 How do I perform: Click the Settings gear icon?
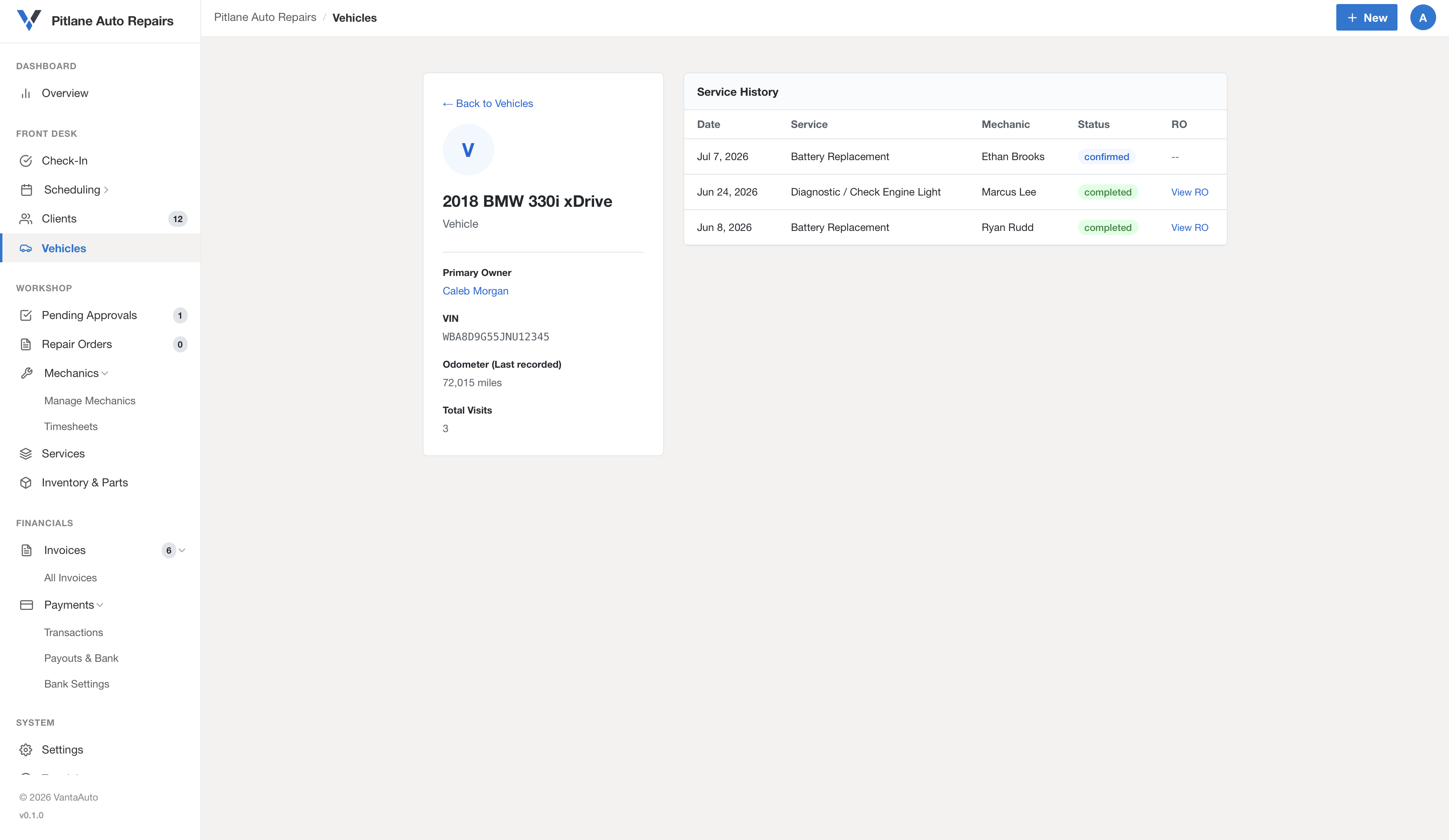tap(26, 750)
